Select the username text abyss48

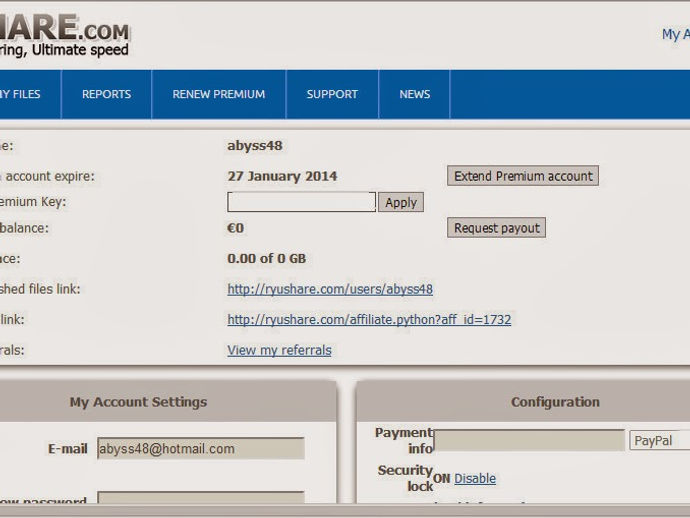coord(255,146)
